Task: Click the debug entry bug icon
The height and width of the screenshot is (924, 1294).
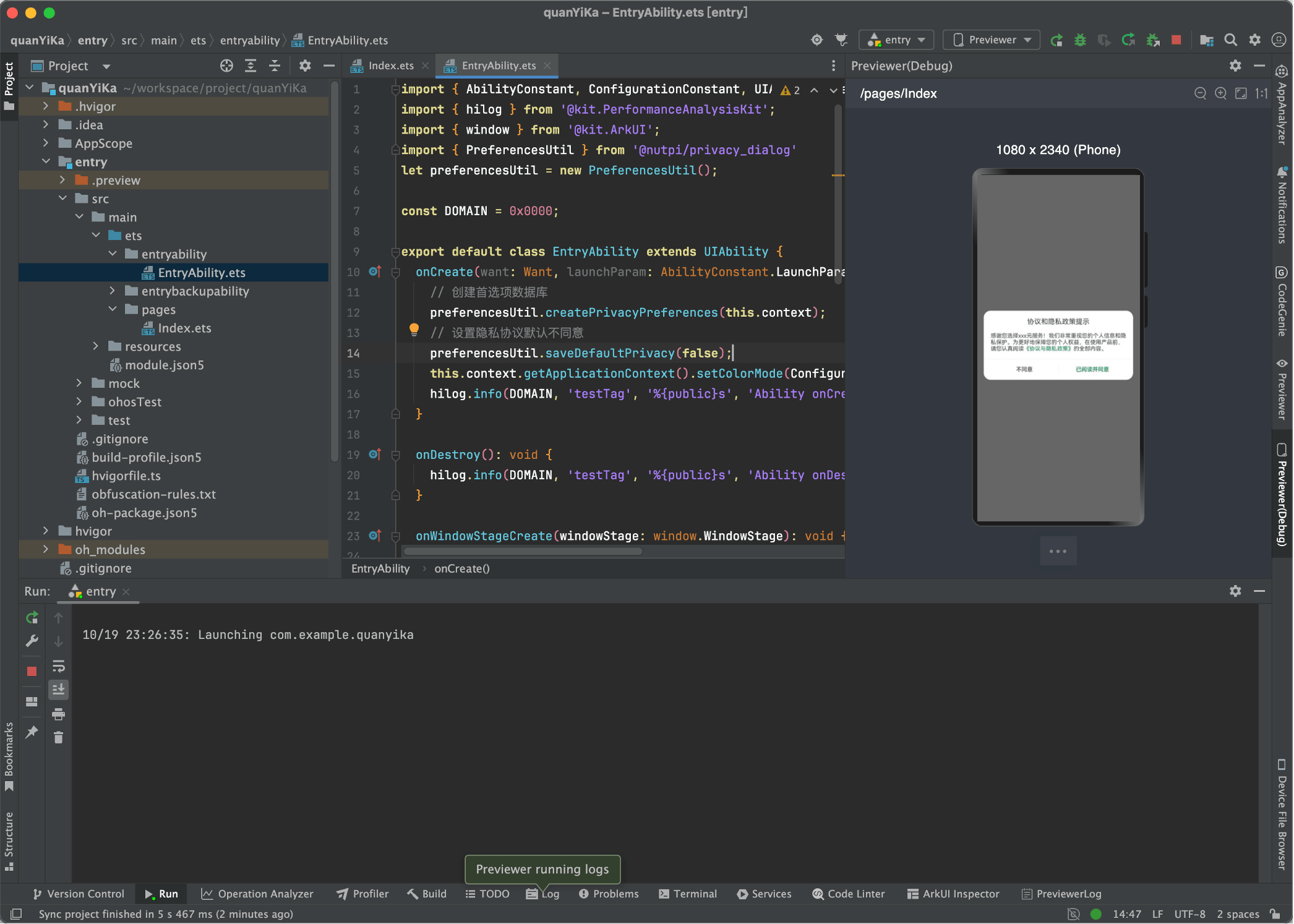Action: coord(1080,40)
